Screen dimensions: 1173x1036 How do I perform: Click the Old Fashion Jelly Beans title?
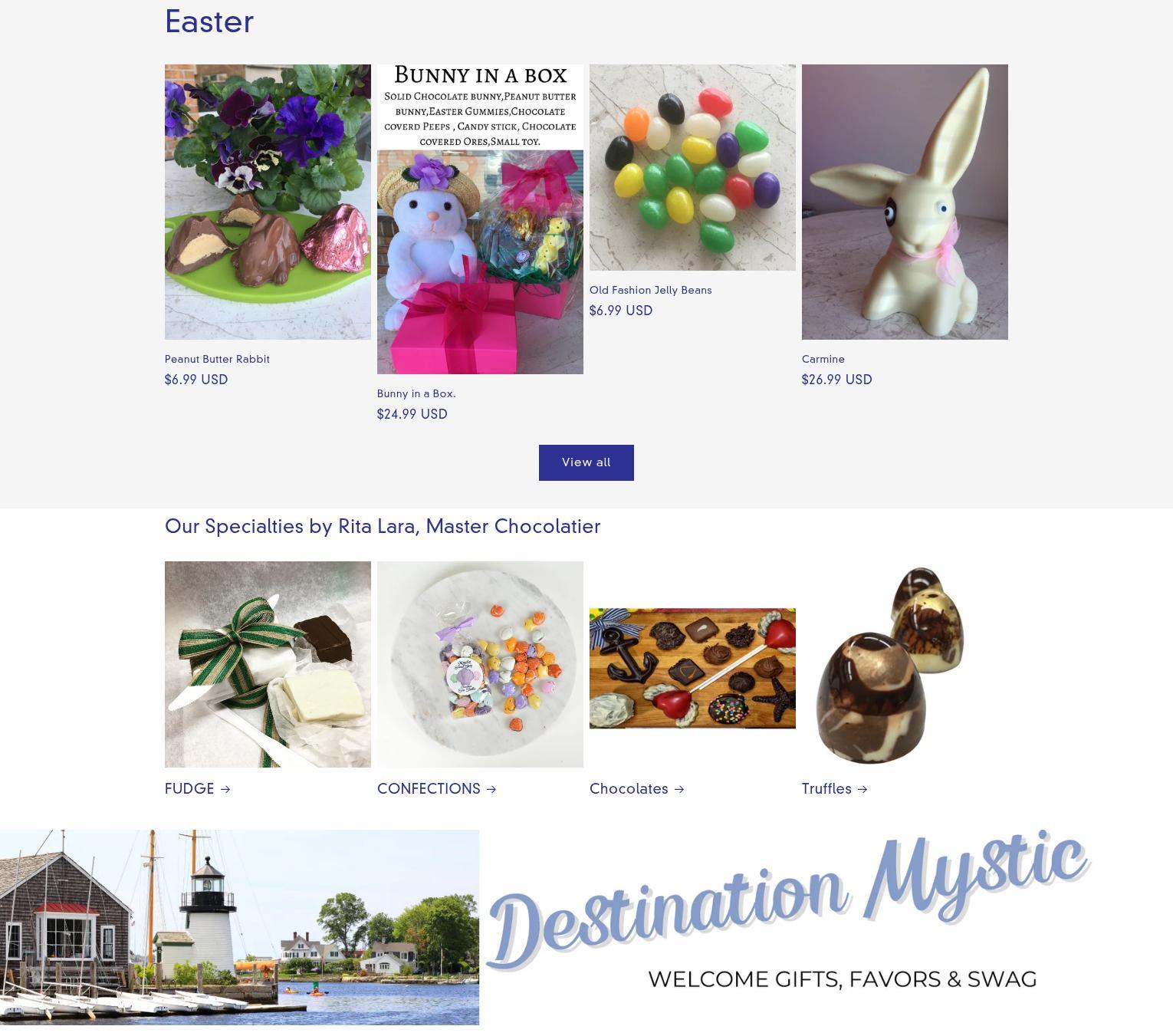click(x=650, y=290)
